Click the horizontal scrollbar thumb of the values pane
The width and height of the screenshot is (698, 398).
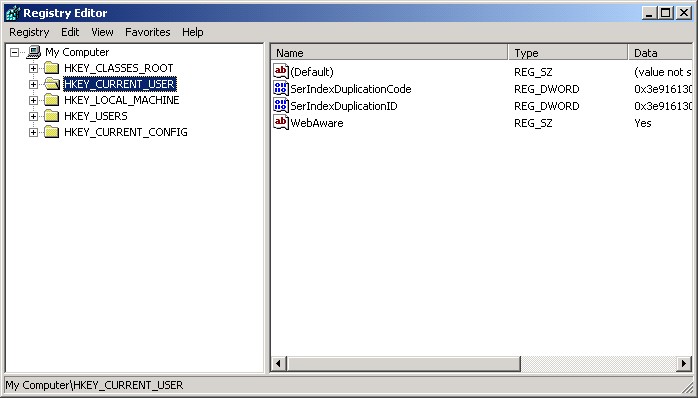point(404,364)
